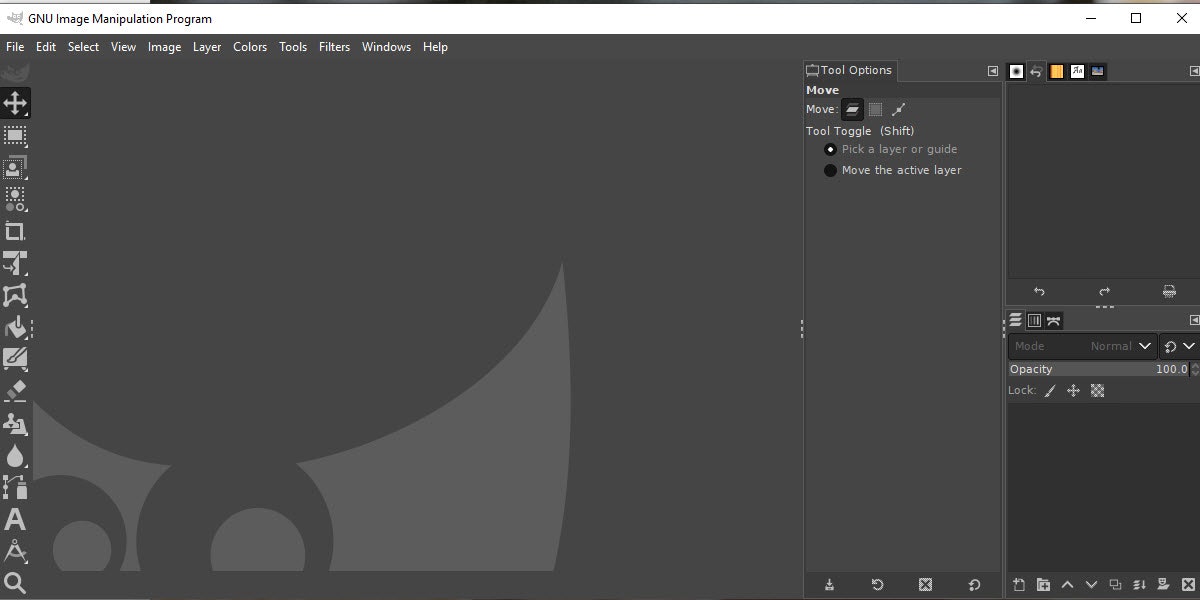
Task: Open the Colors menu
Action: pyautogui.click(x=250, y=47)
